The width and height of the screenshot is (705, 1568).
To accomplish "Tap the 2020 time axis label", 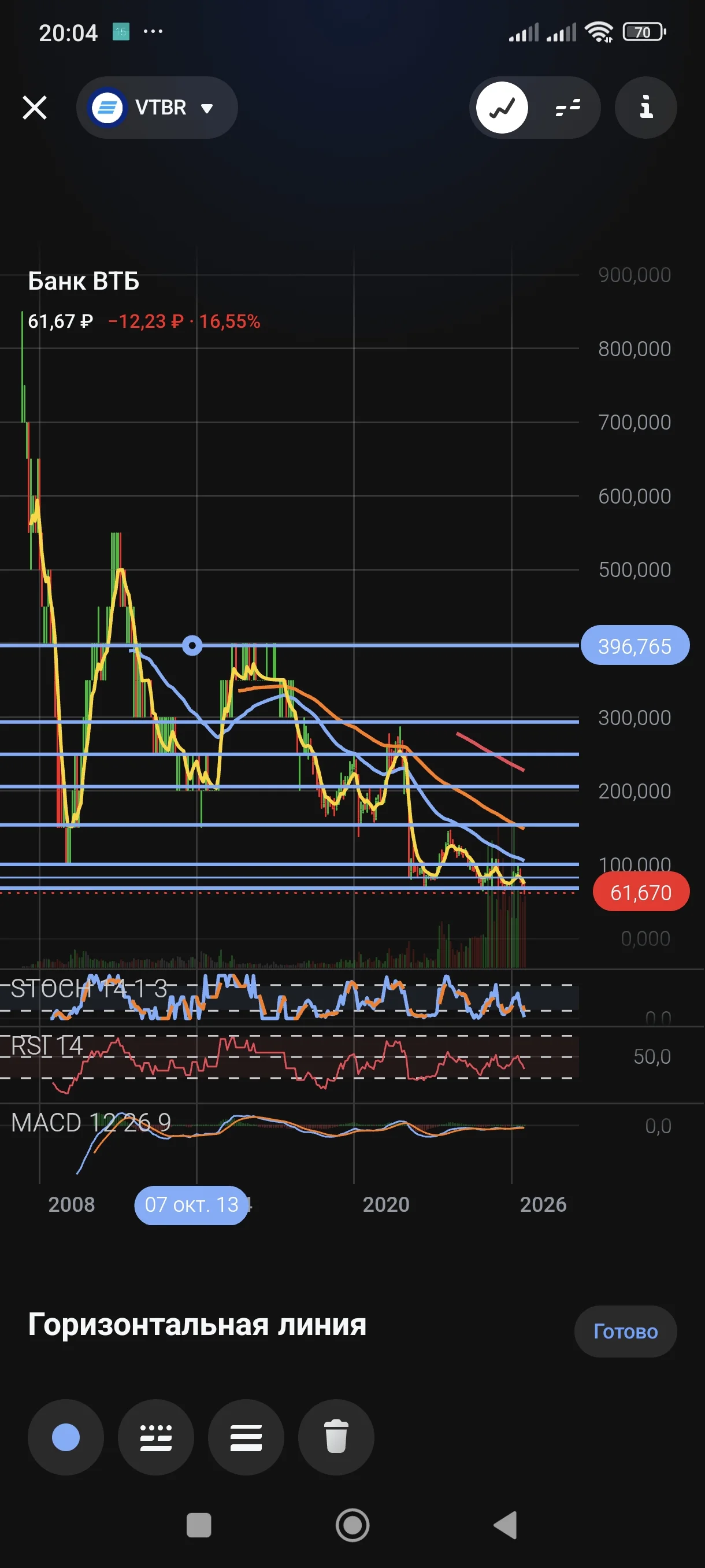I will point(386,1204).
